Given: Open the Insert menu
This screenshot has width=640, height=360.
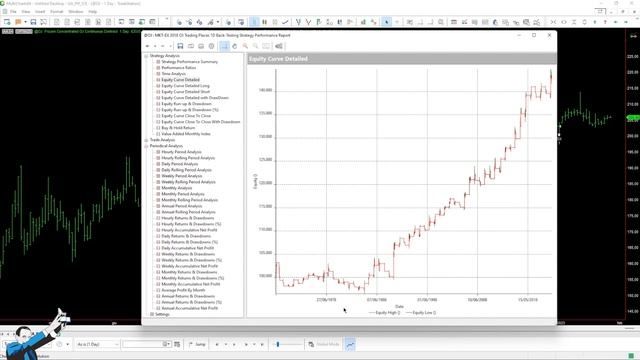Looking at the screenshot, I should pyautogui.click(x=40, y=11).
